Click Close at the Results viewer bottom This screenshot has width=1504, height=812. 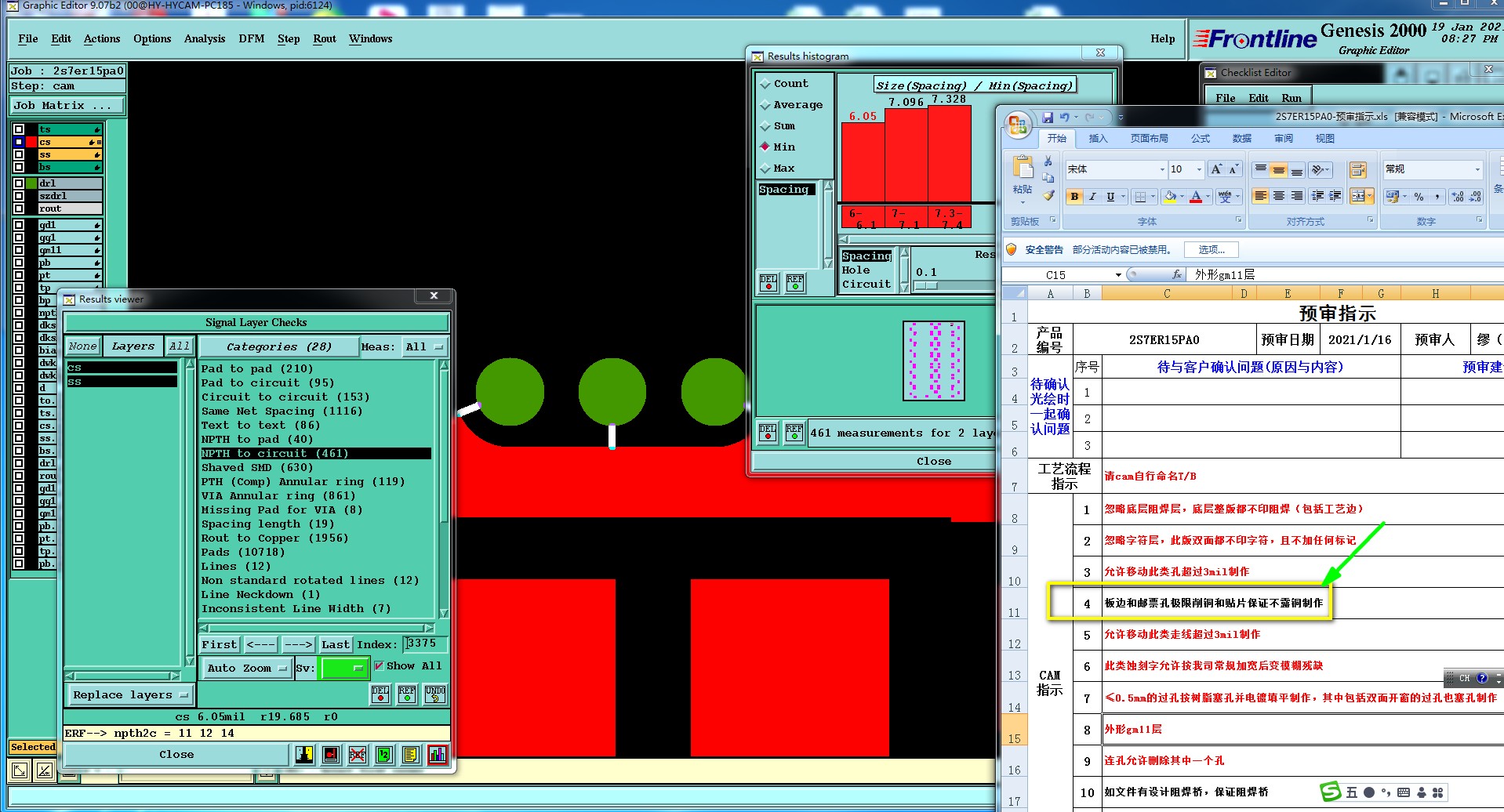(176, 754)
